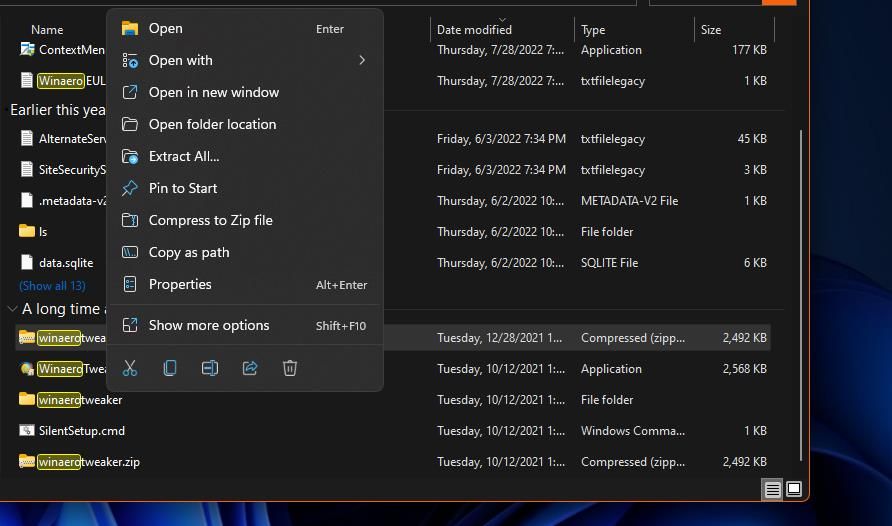
Task: Click the Rename icon in context menu
Action: [x=210, y=368]
